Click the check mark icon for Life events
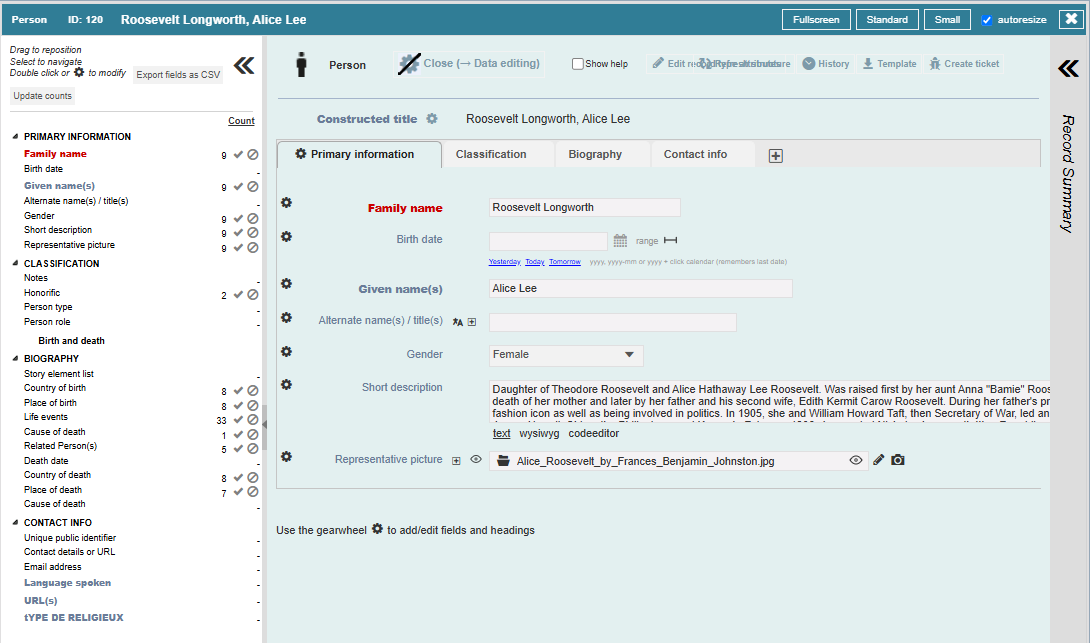1090x643 pixels. [x=238, y=420]
